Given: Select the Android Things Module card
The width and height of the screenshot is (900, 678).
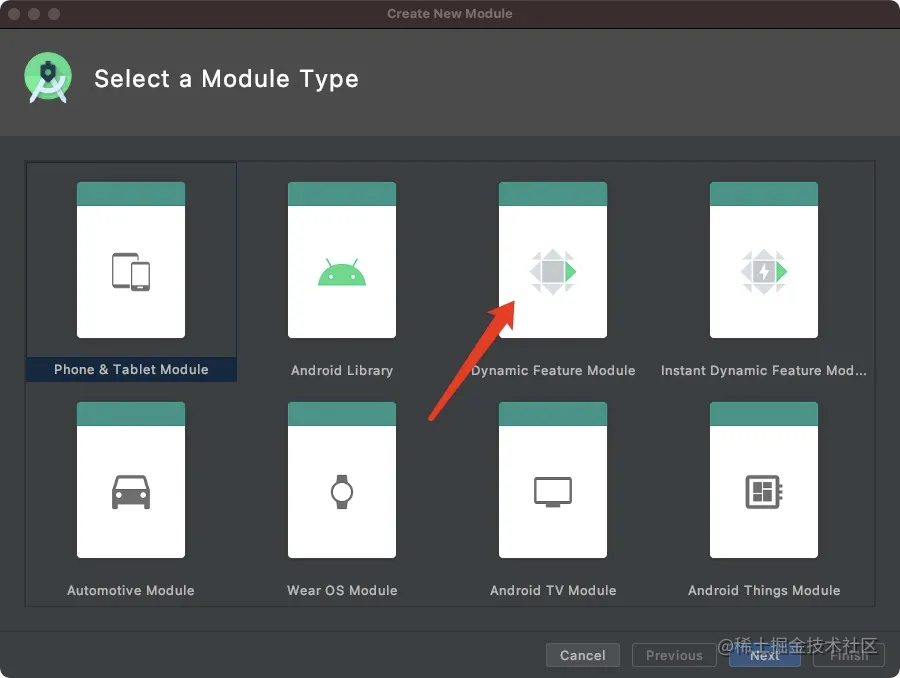Looking at the screenshot, I should (764, 480).
